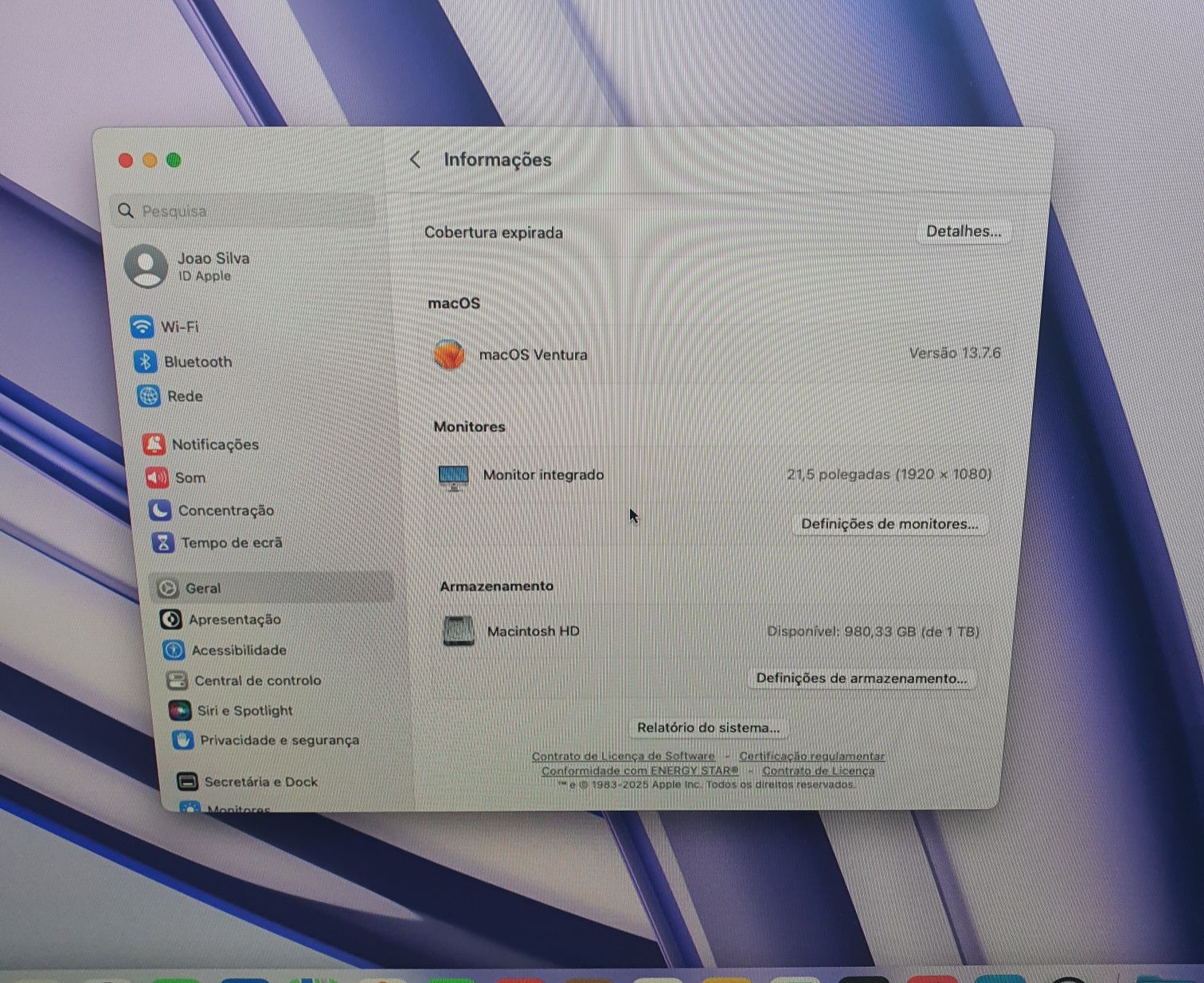Image resolution: width=1204 pixels, height=983 pixels.
Task: Open Definições de monitores button
Action: tap(889, 523)
